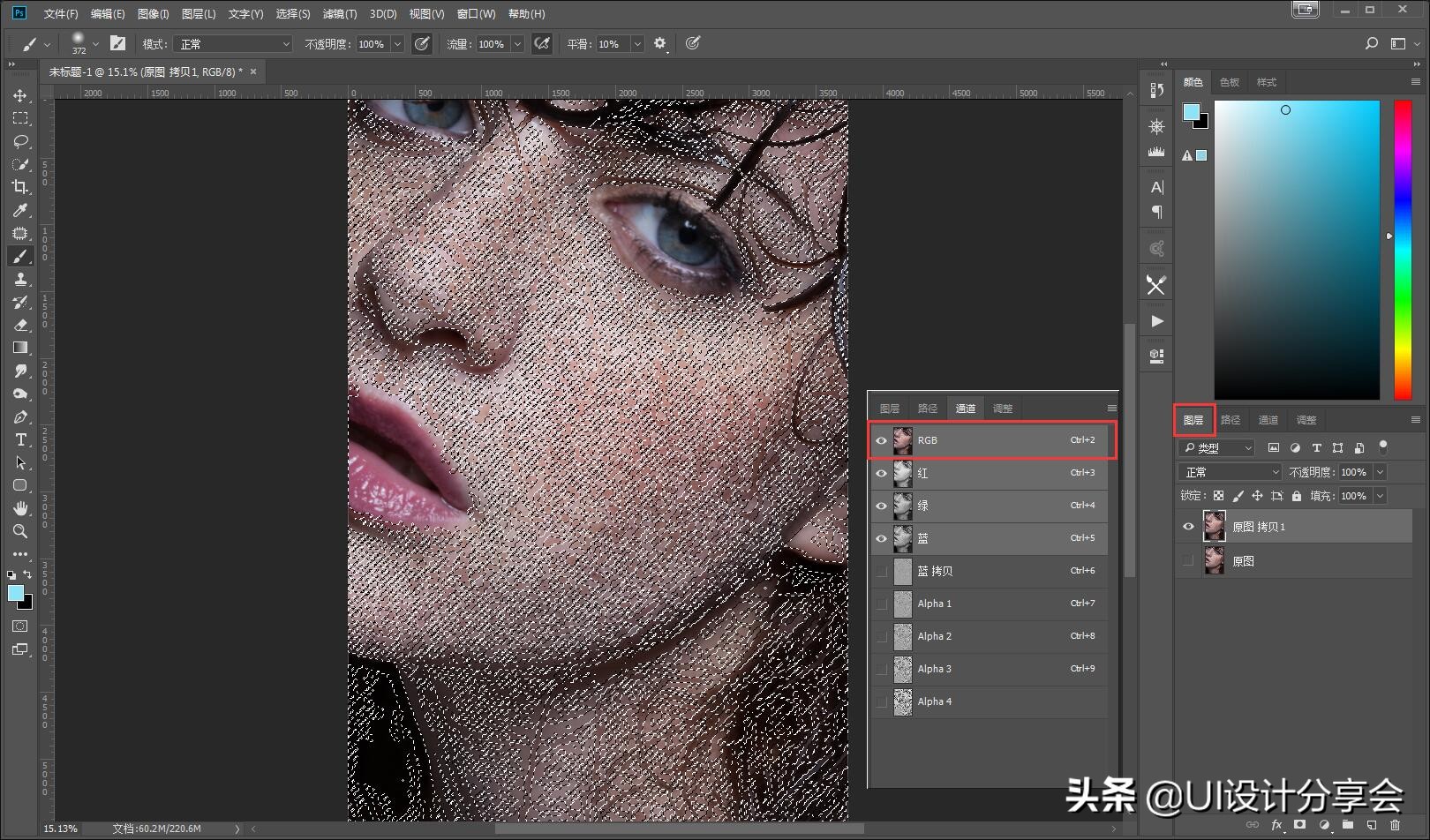Click the foreground color swatch
The width and height of the screenshot is (1430, 840).
tap(14, 593)
